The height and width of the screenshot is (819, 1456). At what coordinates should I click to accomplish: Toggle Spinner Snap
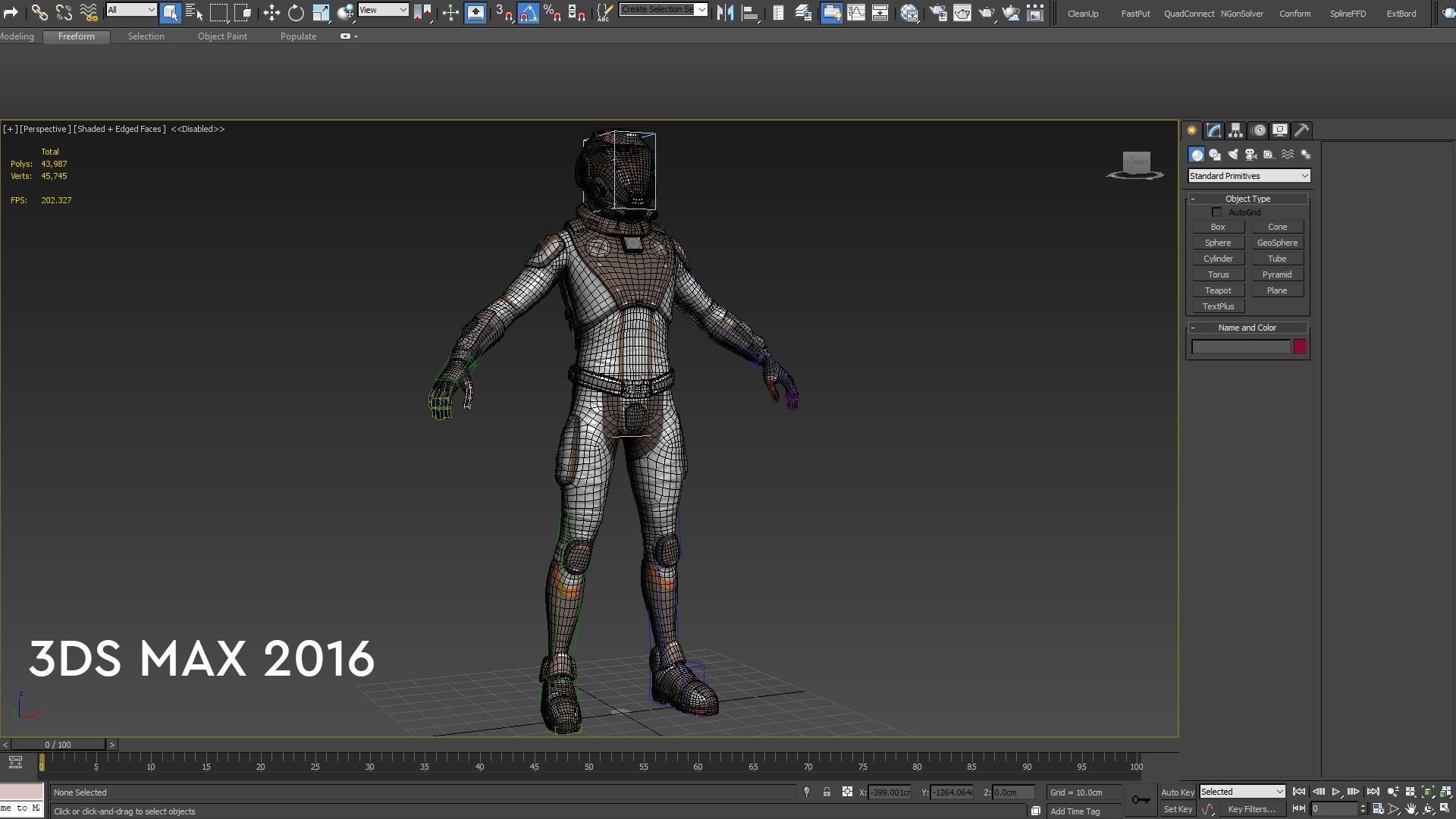click(x=577, y=12)
